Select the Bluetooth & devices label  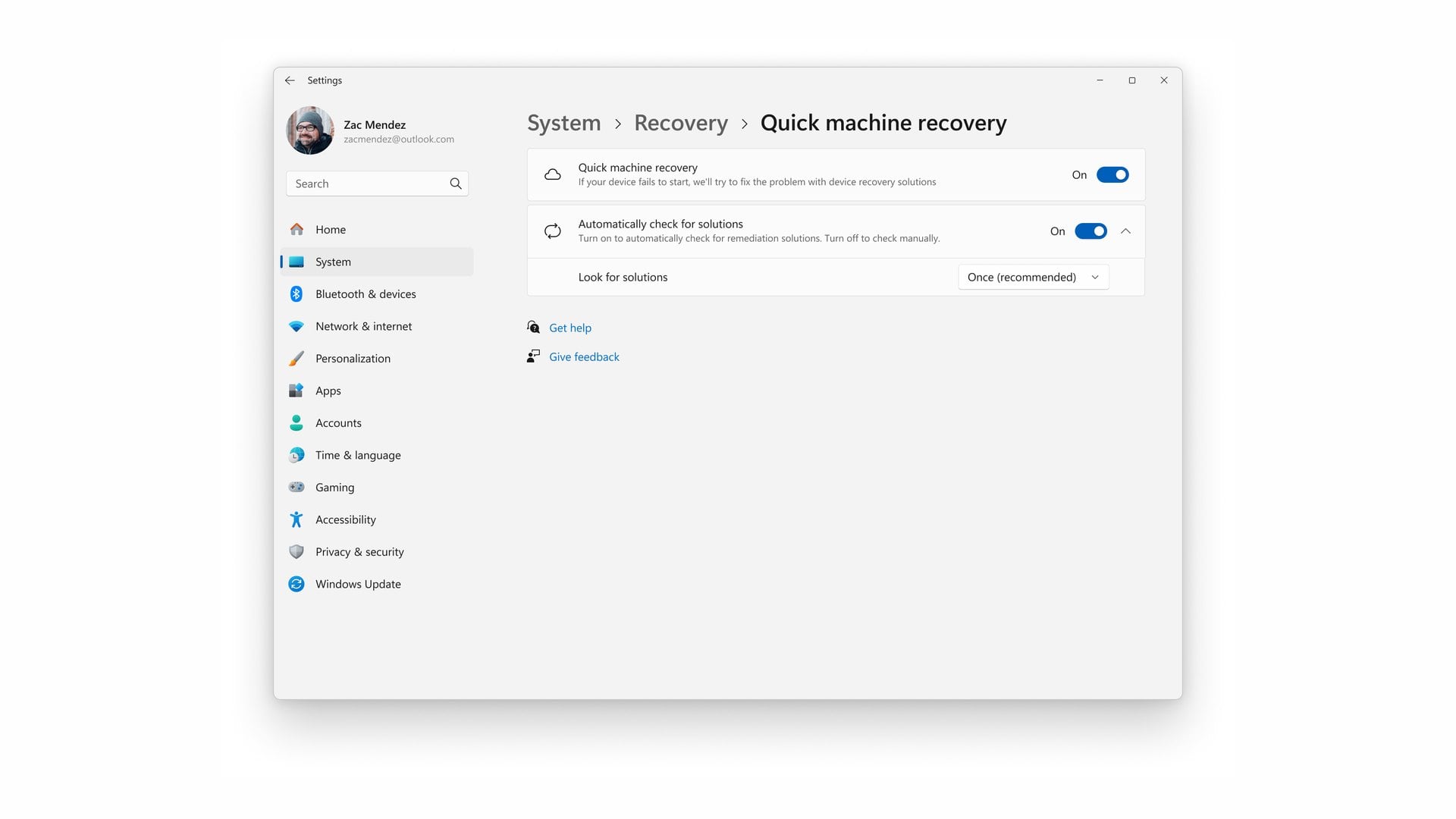366,293
